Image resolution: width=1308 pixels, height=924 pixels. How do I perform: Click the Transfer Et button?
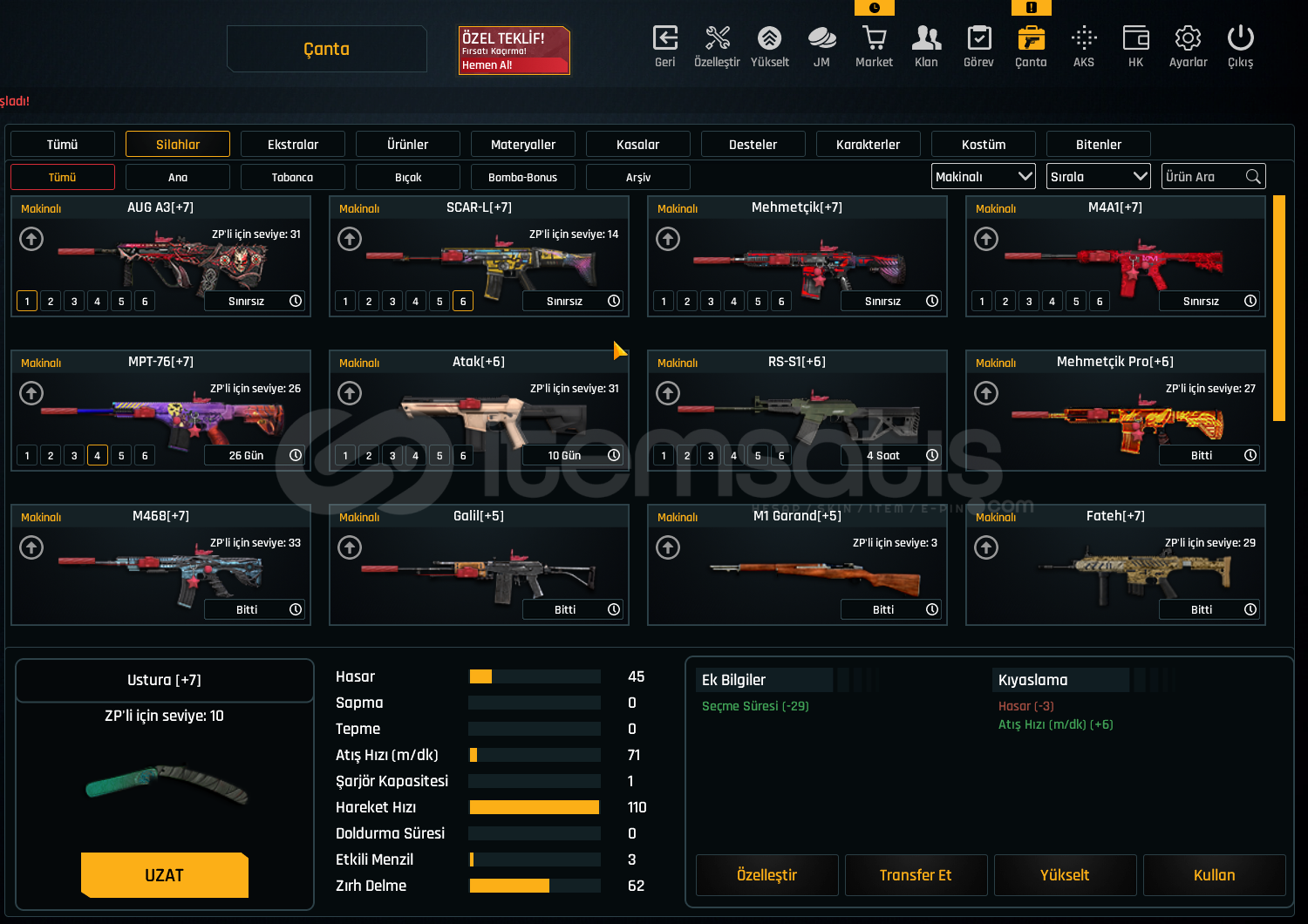coord(916,875)
